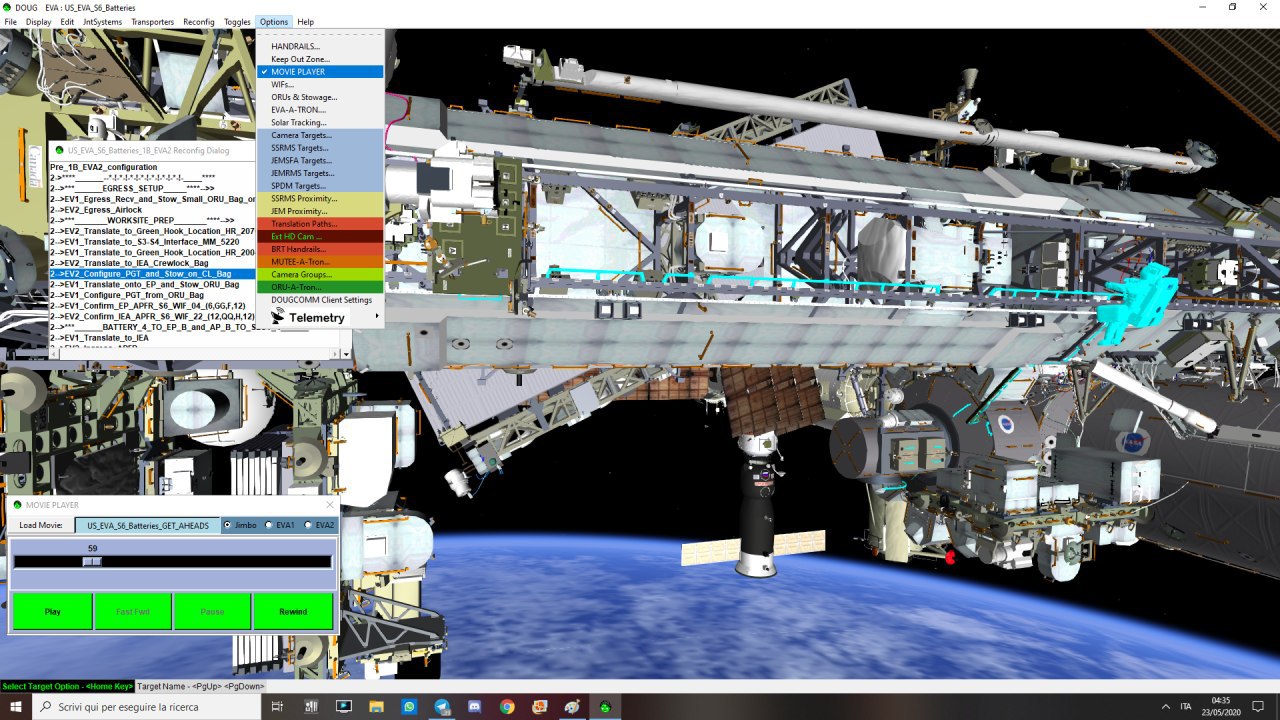Image resolution: width=1280 pixels, height=720 pixels.
Task: Launch Google Chrome from the taskbar
Action: tap(507, 707)
